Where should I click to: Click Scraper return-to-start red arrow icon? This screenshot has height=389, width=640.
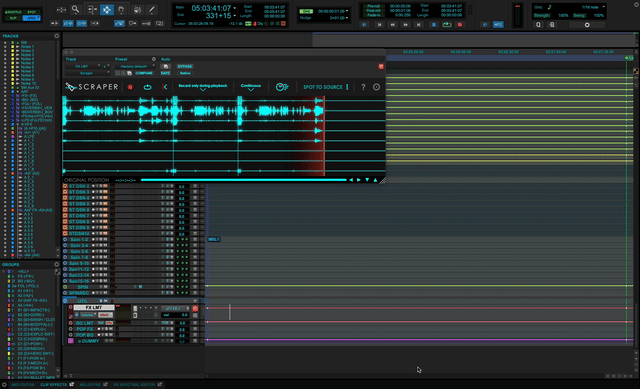tap(164, 87)
